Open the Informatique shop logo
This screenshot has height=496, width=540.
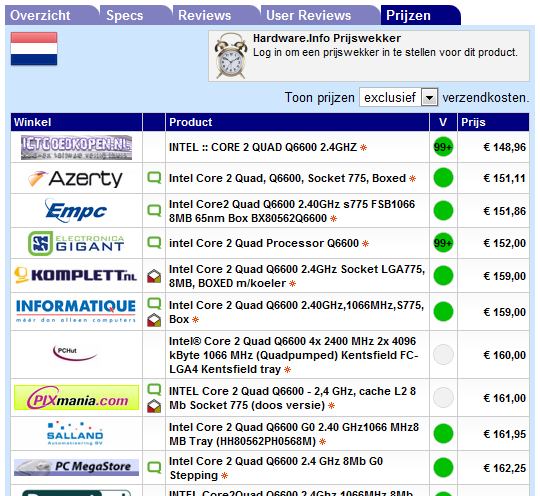[76, 311]
